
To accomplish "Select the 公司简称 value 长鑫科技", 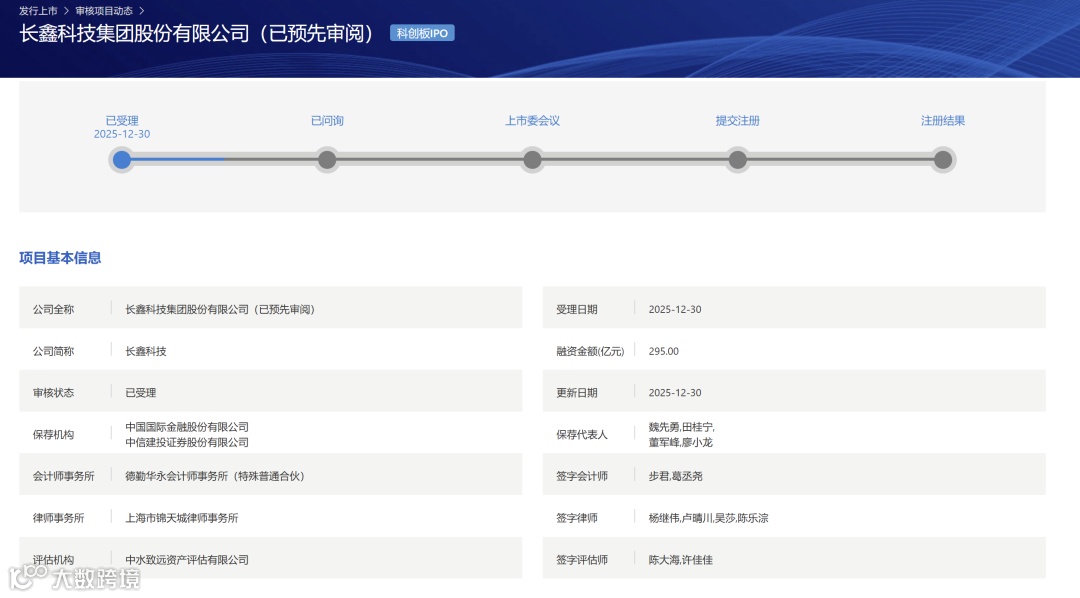I will [145, 351].
